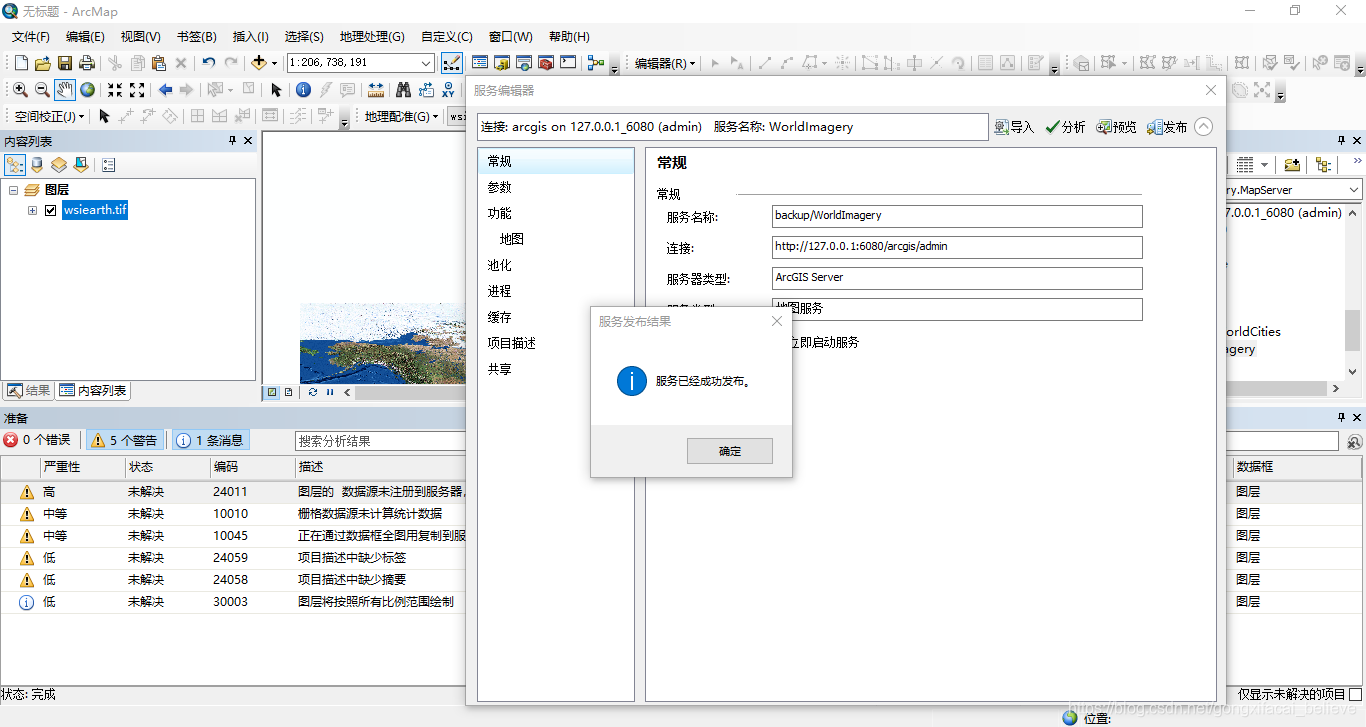
Task: Open the Find binoculars tool
Action: click(x=404, y=90)
